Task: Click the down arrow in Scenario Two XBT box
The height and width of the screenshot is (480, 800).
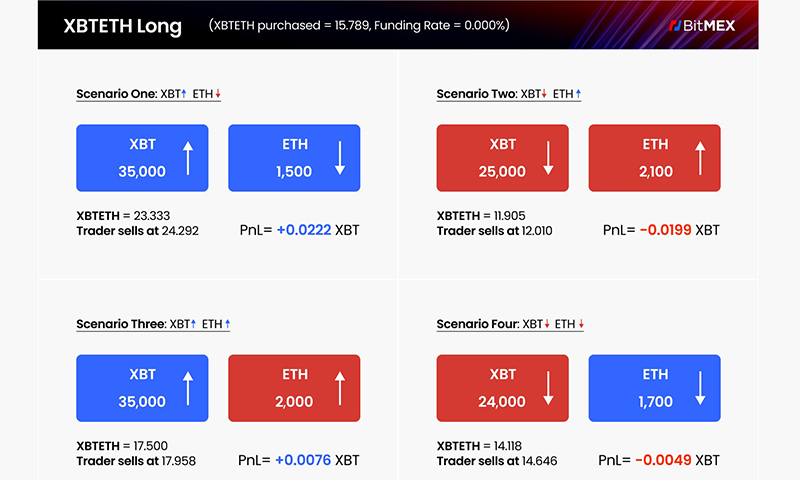Action: point(548,158)
